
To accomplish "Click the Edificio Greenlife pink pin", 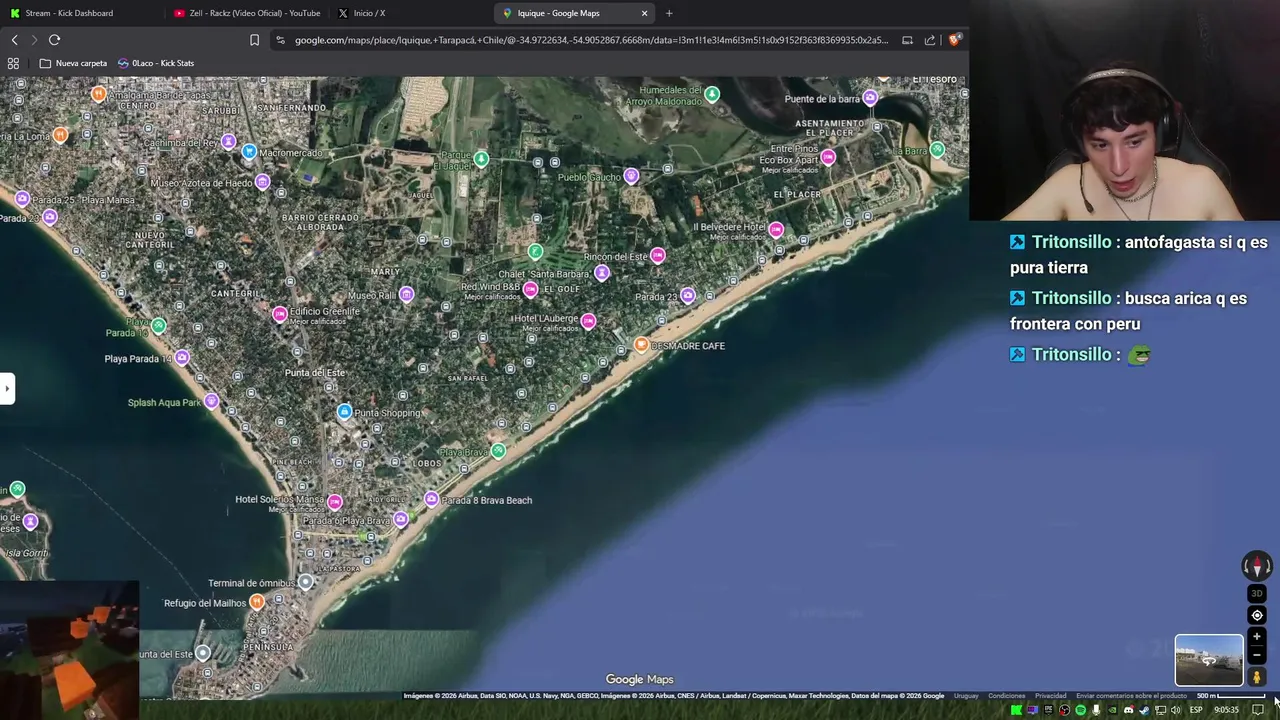I will click(280, 314).
